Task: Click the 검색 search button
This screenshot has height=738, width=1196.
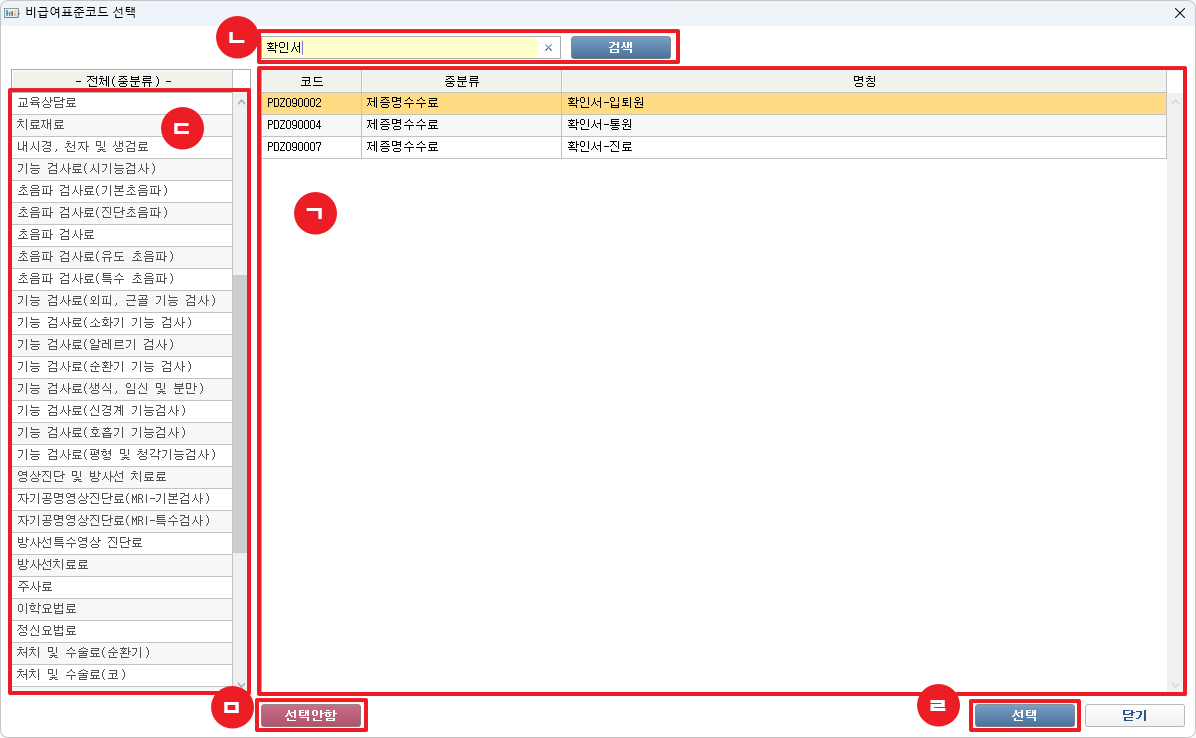Action: 620,47
